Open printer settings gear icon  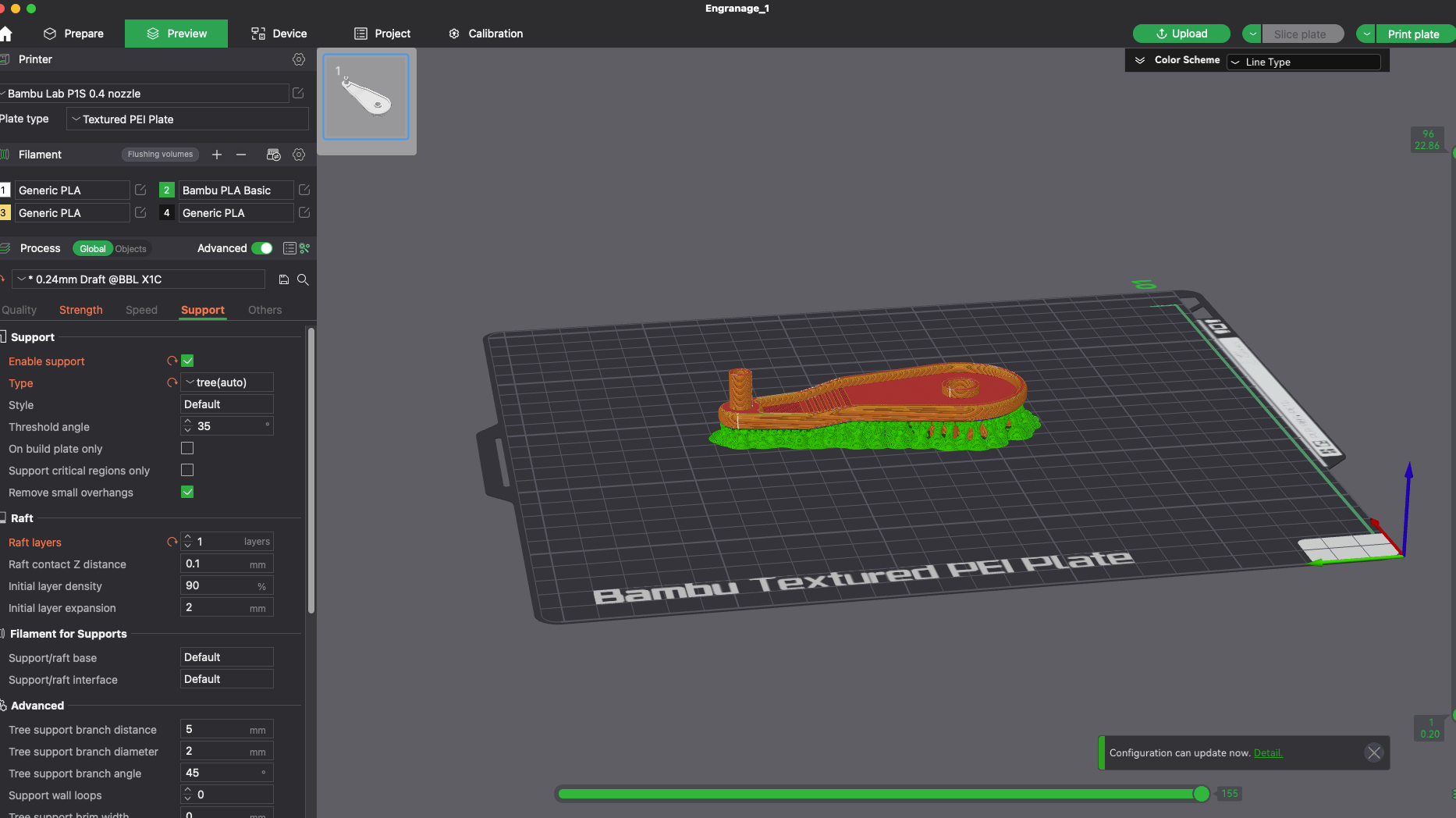point(299,59)
